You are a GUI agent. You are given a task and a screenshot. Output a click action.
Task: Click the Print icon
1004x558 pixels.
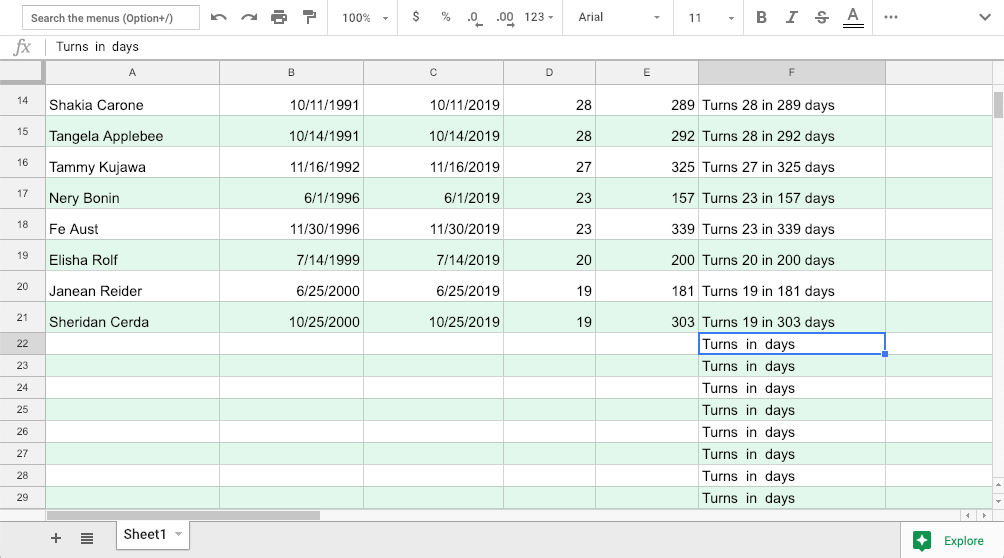pyautogui.click(x=279, y=18)
